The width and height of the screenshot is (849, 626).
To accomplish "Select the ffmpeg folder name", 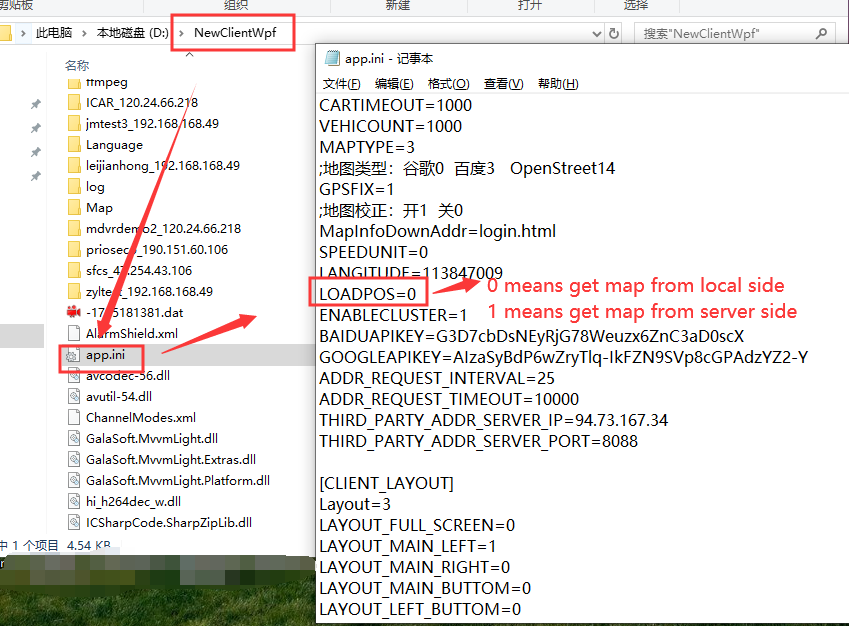I will click(107, 82).
